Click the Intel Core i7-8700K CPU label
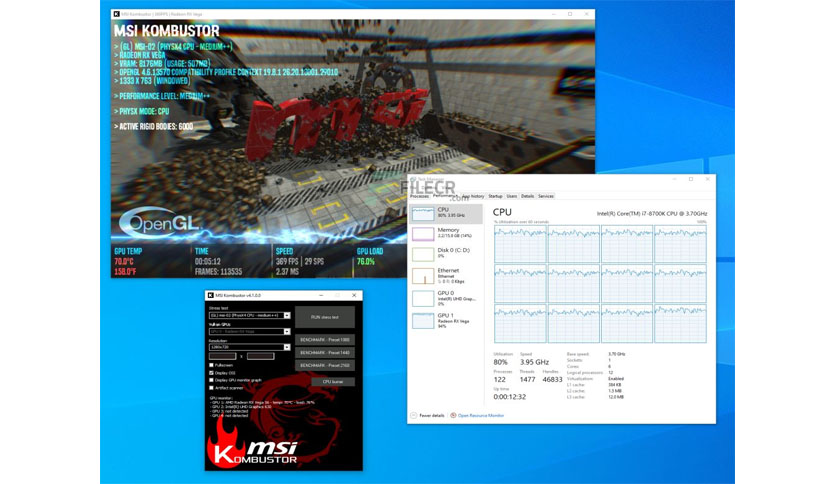Image resolution: width=836 pixels, height=484 pixels. pyautogui.click(x=652, y=213)
